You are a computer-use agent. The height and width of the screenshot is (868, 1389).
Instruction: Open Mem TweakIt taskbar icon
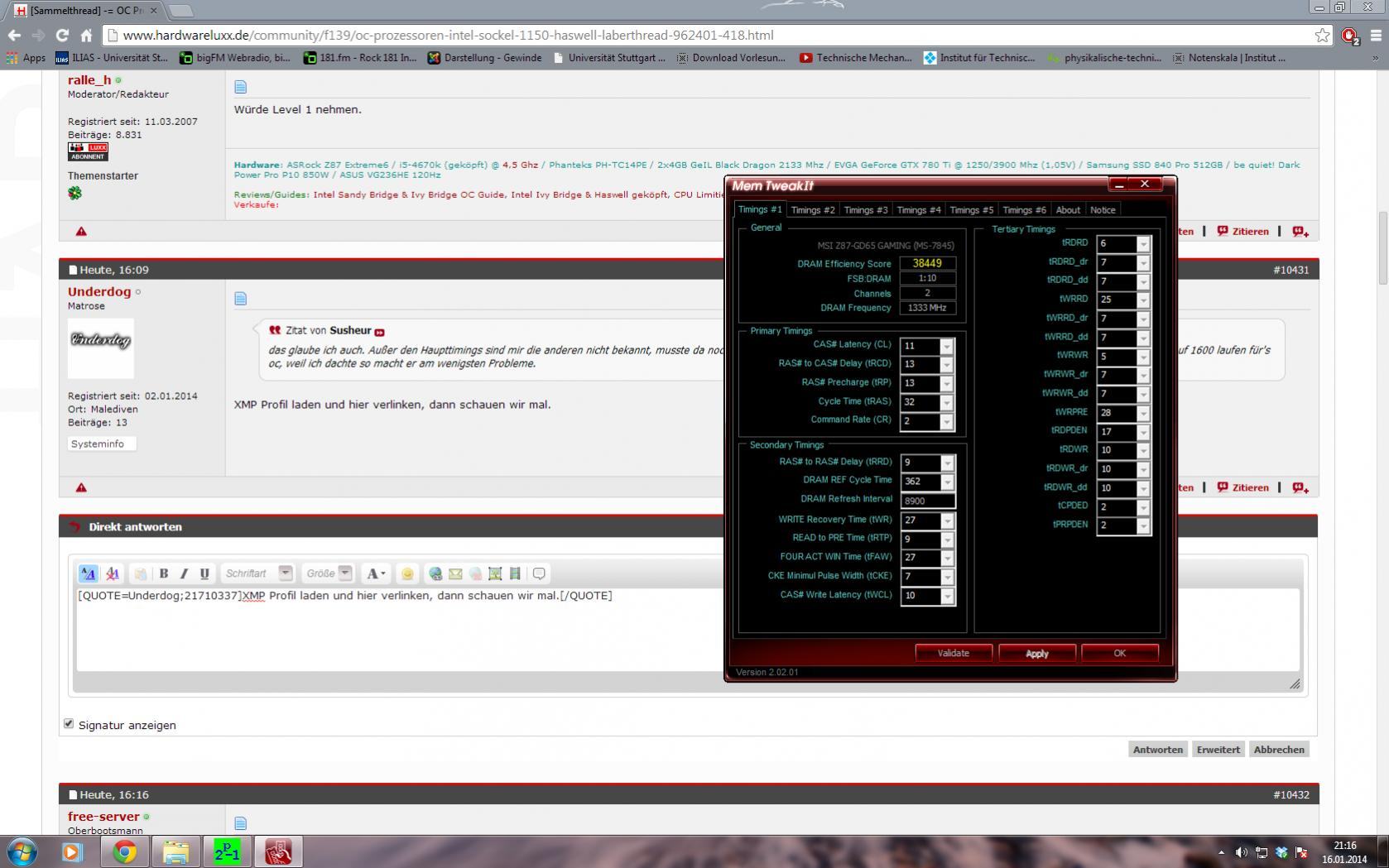[x=278, y=851]
